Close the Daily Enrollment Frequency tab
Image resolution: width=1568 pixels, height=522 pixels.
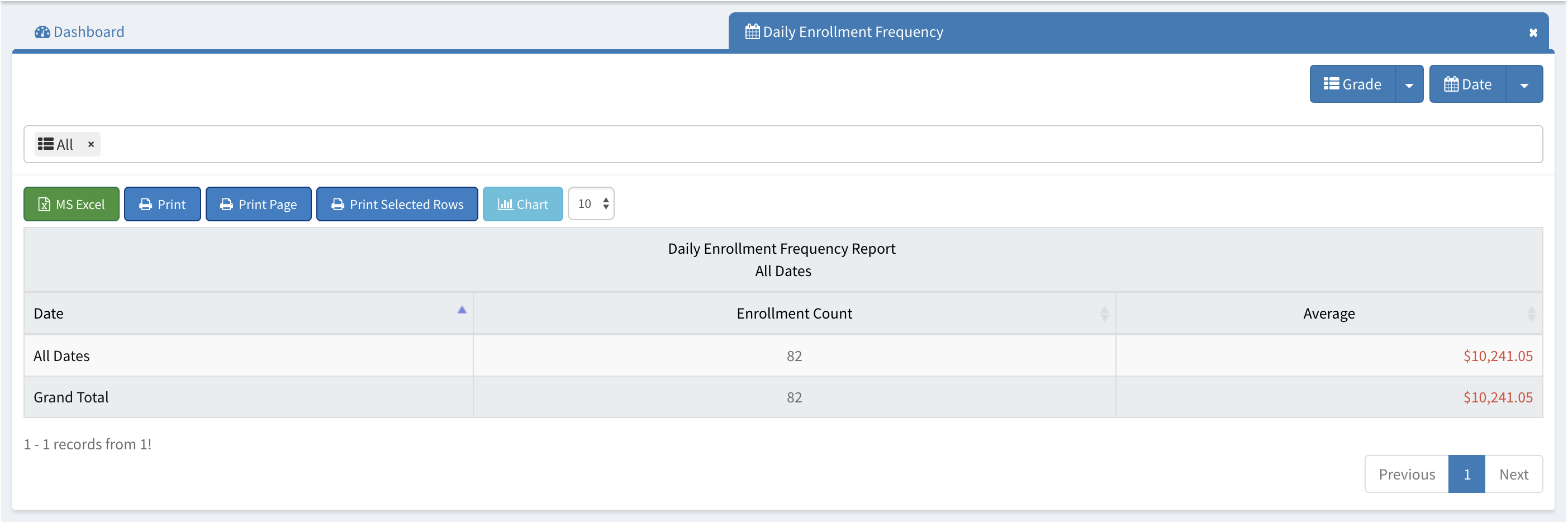click(1533, 33)
